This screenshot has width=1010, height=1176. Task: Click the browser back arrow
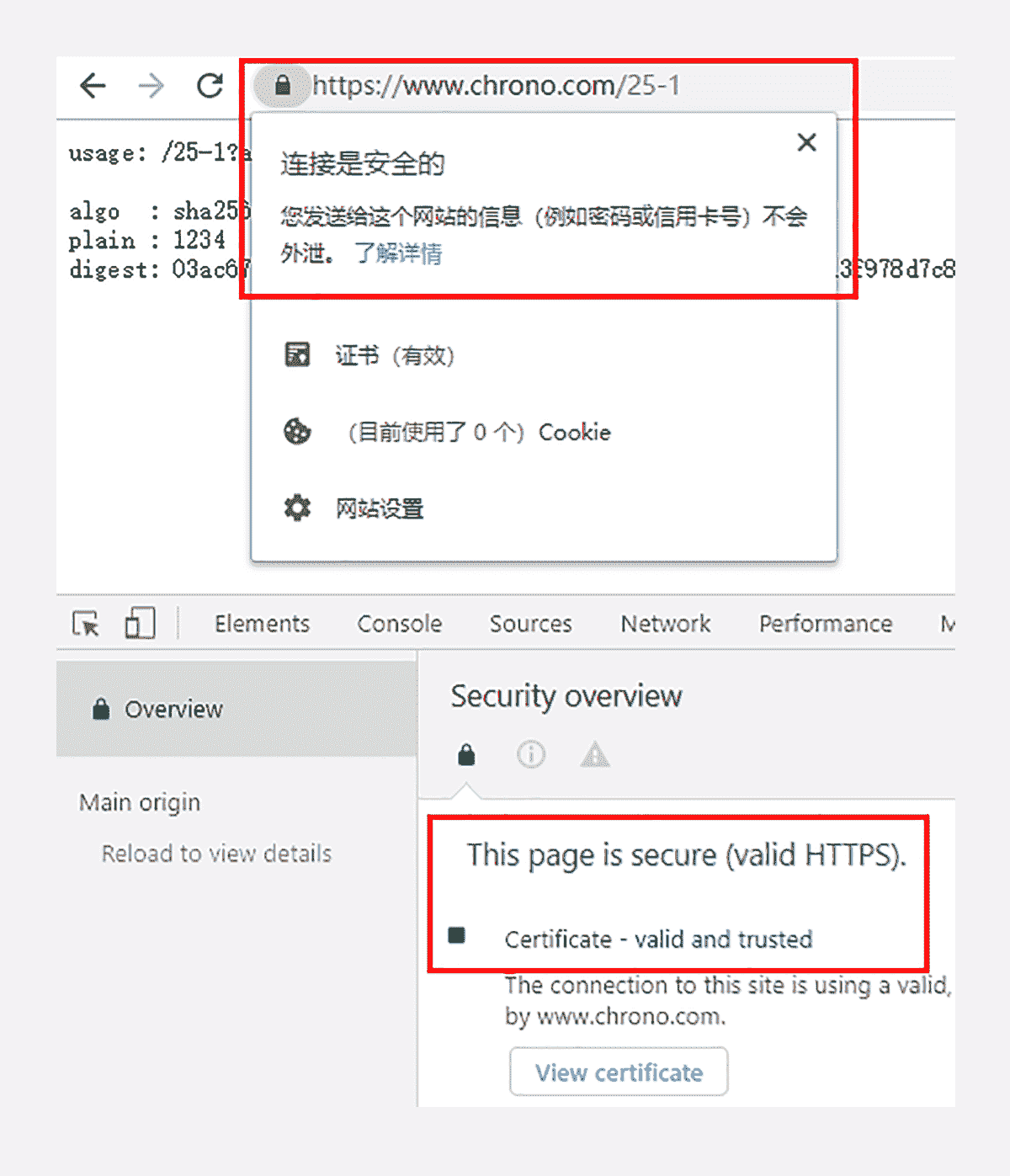[93, 85]
